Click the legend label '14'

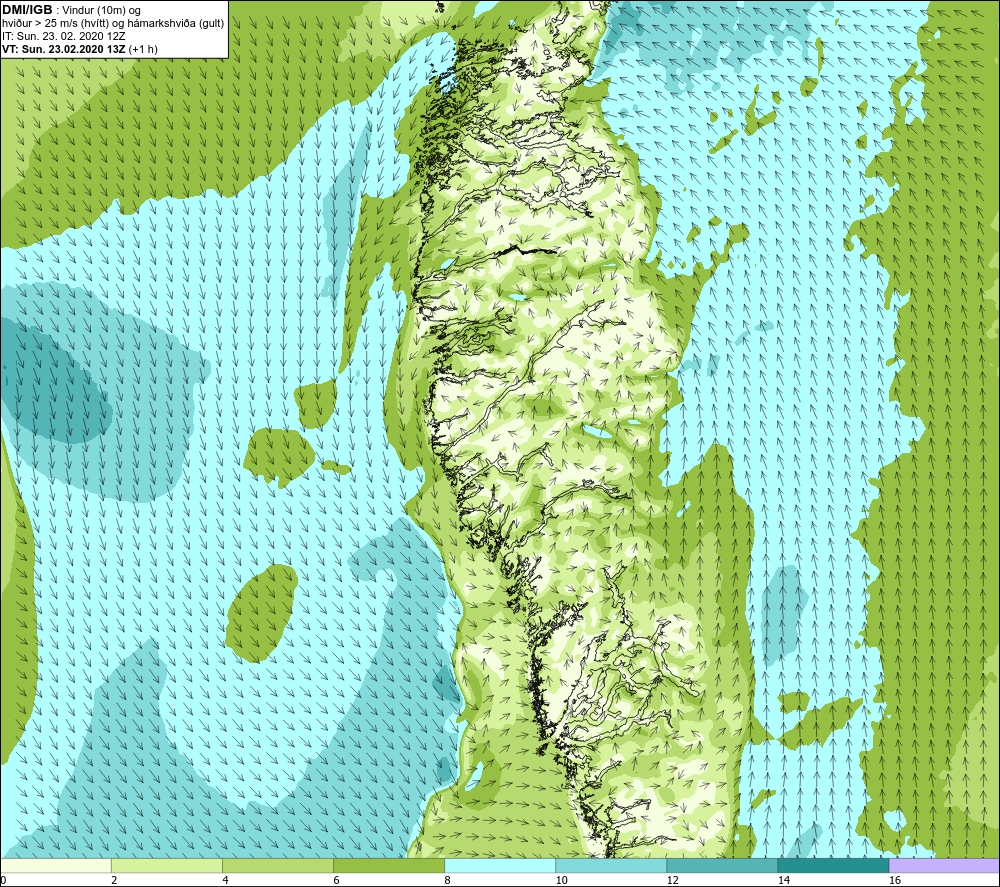coord(784,881)
